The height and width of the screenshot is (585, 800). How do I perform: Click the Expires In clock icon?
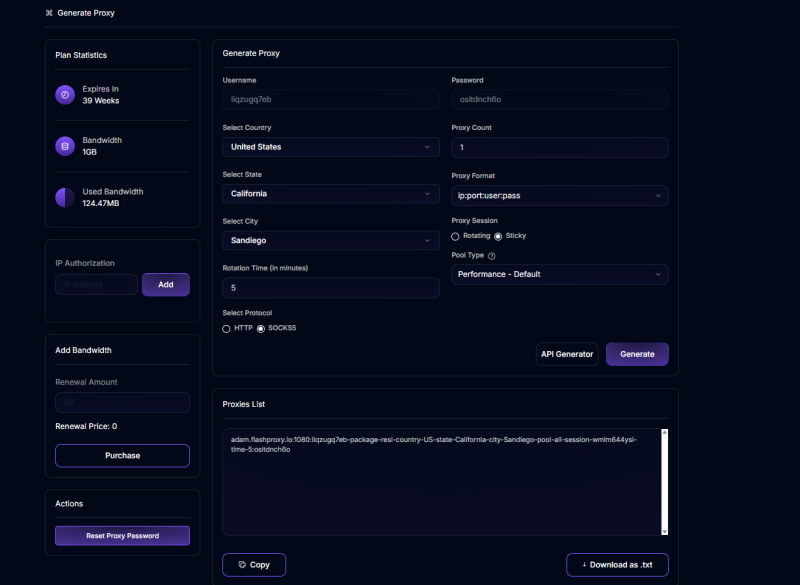[65, 95]
